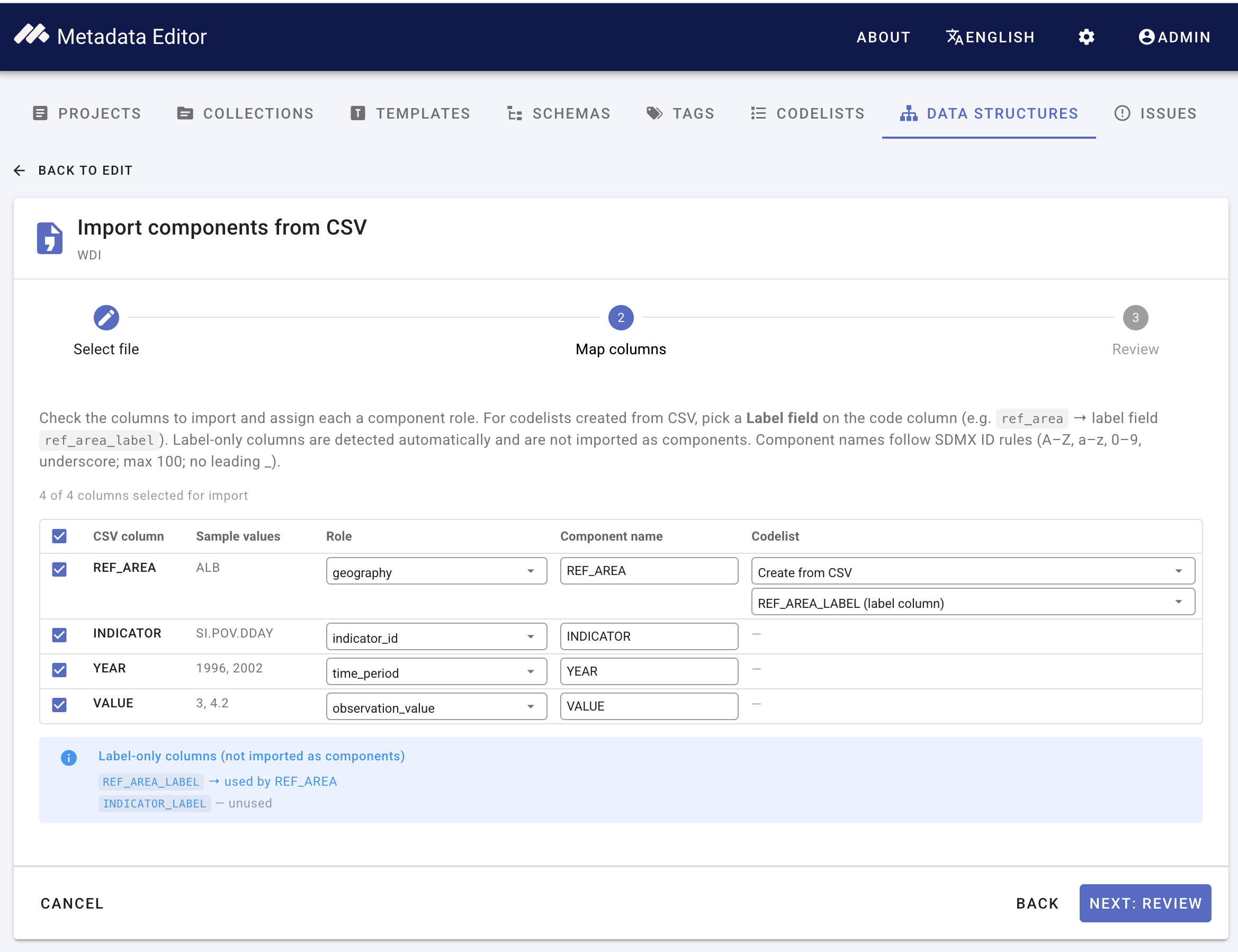Open the time_period role dropdown
Screen dimensions: 1238x952
tap(436, 672)
